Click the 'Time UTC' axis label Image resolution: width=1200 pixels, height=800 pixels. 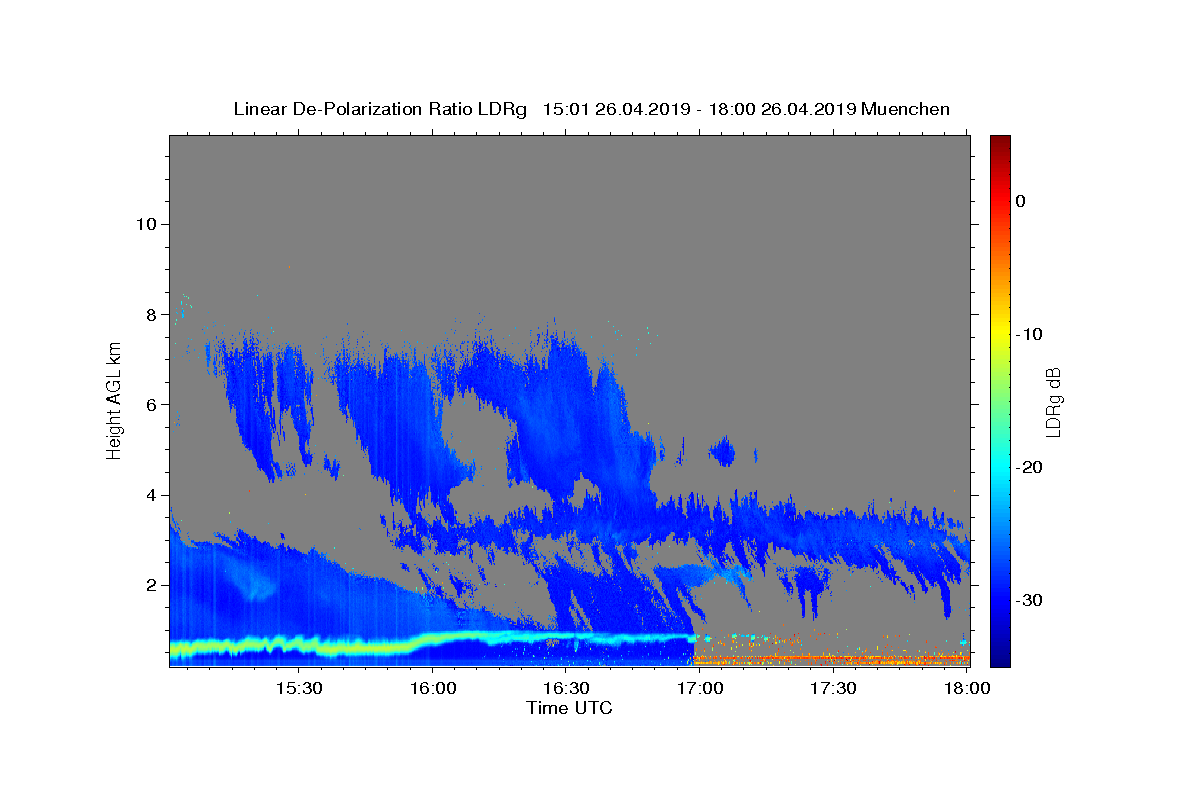click(x=569, y=708)
